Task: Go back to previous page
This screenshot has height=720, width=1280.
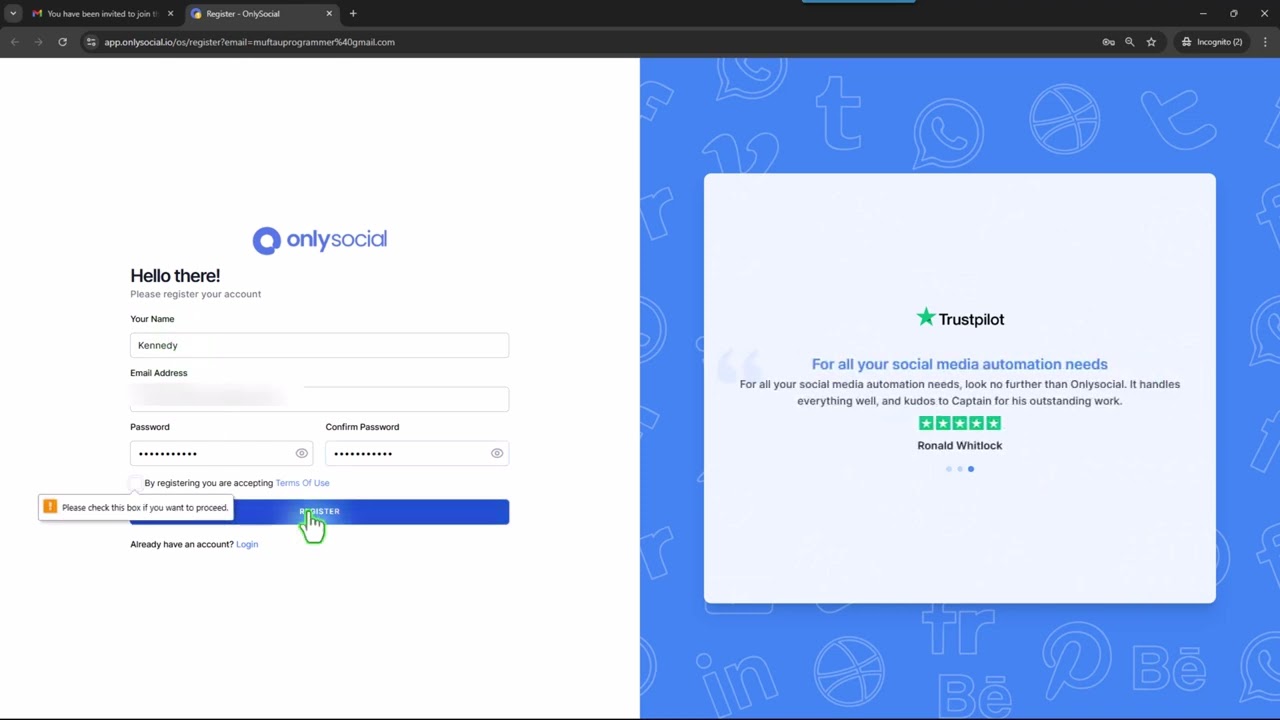Action: click(15, 42)
